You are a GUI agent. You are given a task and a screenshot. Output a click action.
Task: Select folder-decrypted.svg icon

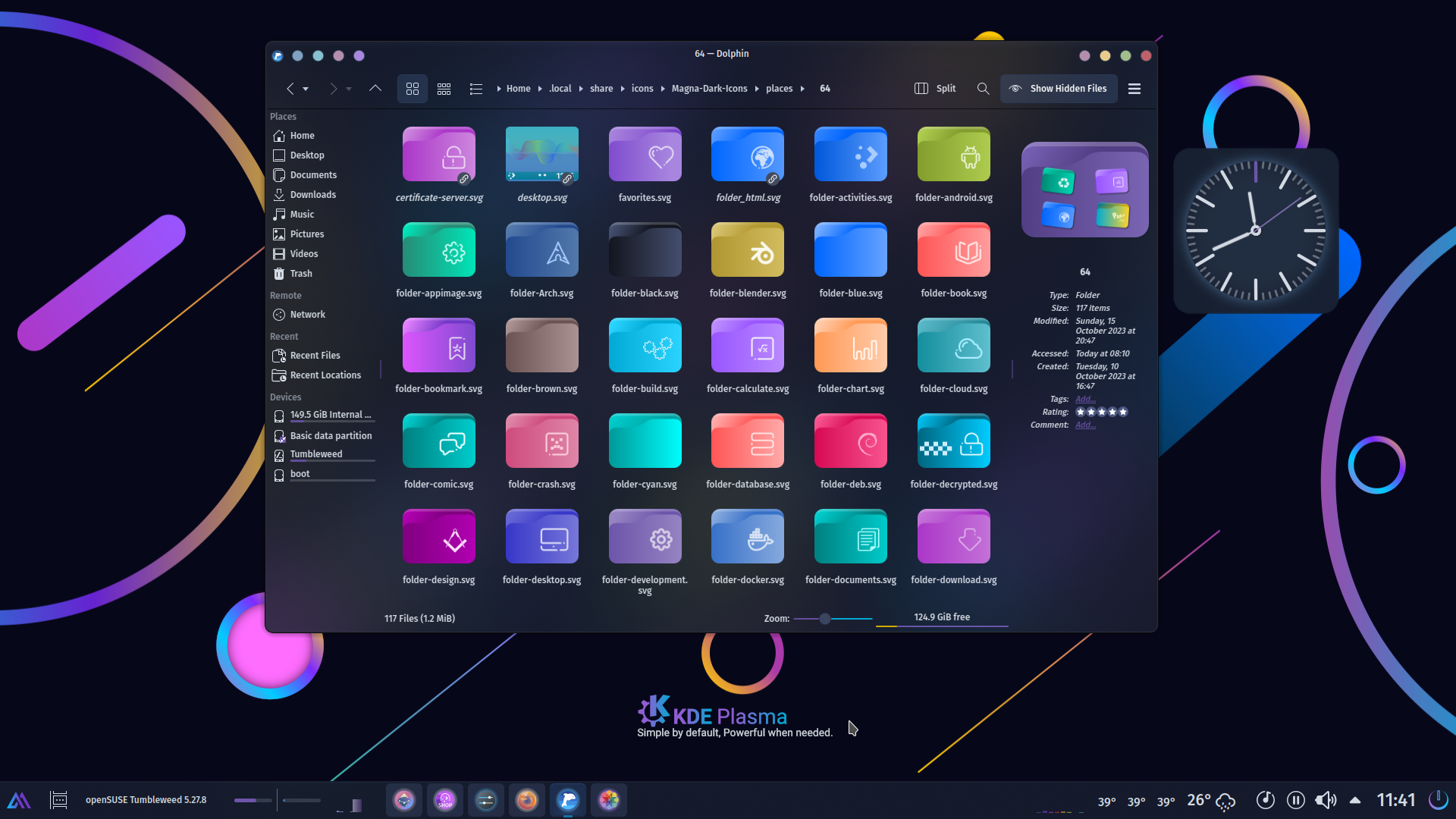954,441
